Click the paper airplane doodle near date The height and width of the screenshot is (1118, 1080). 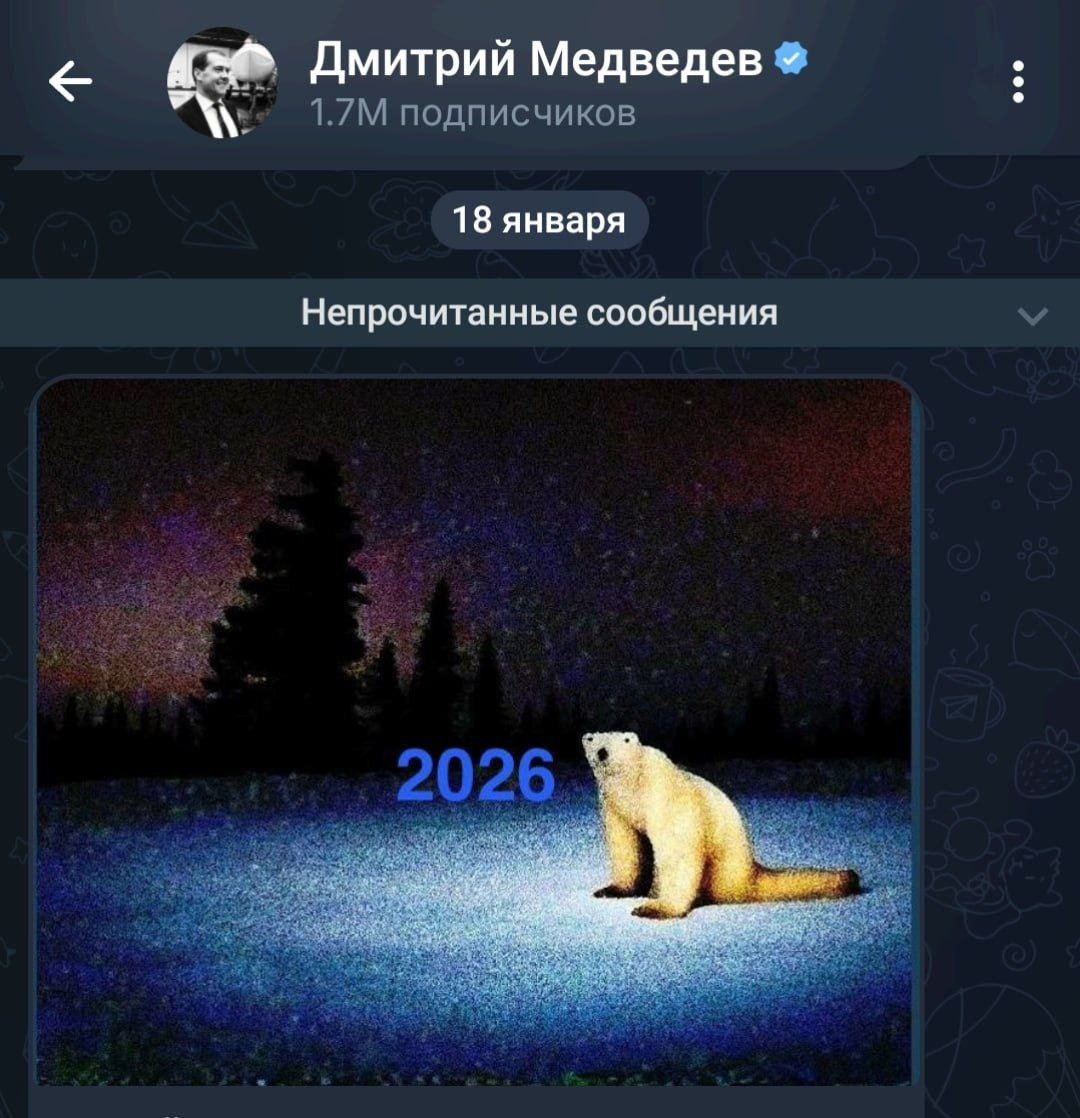coord(219,225)
